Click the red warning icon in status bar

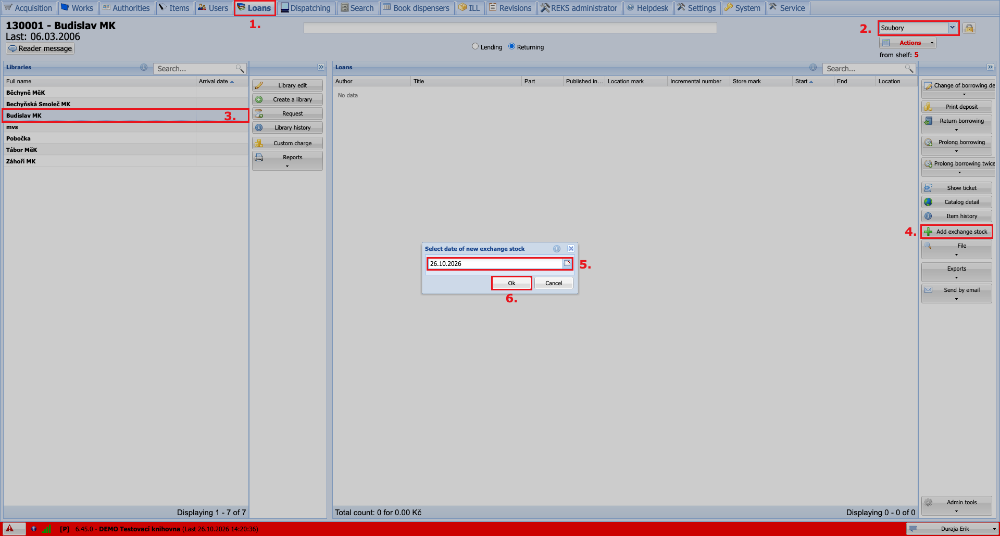[x=10, y=528]
